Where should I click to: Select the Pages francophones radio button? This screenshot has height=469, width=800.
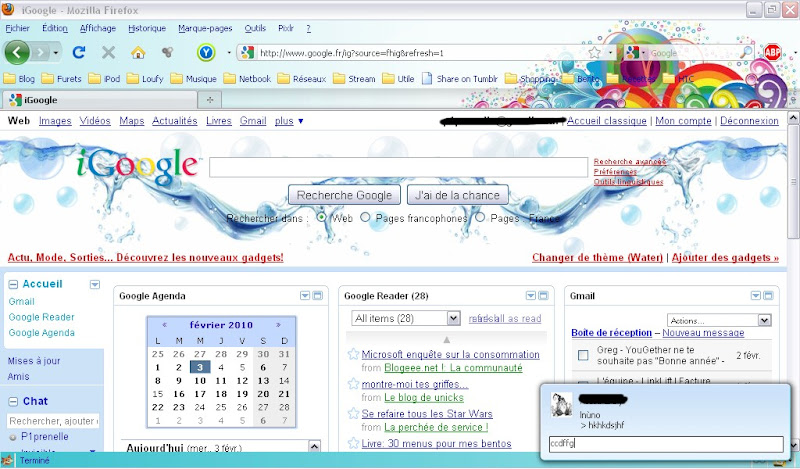365,217
